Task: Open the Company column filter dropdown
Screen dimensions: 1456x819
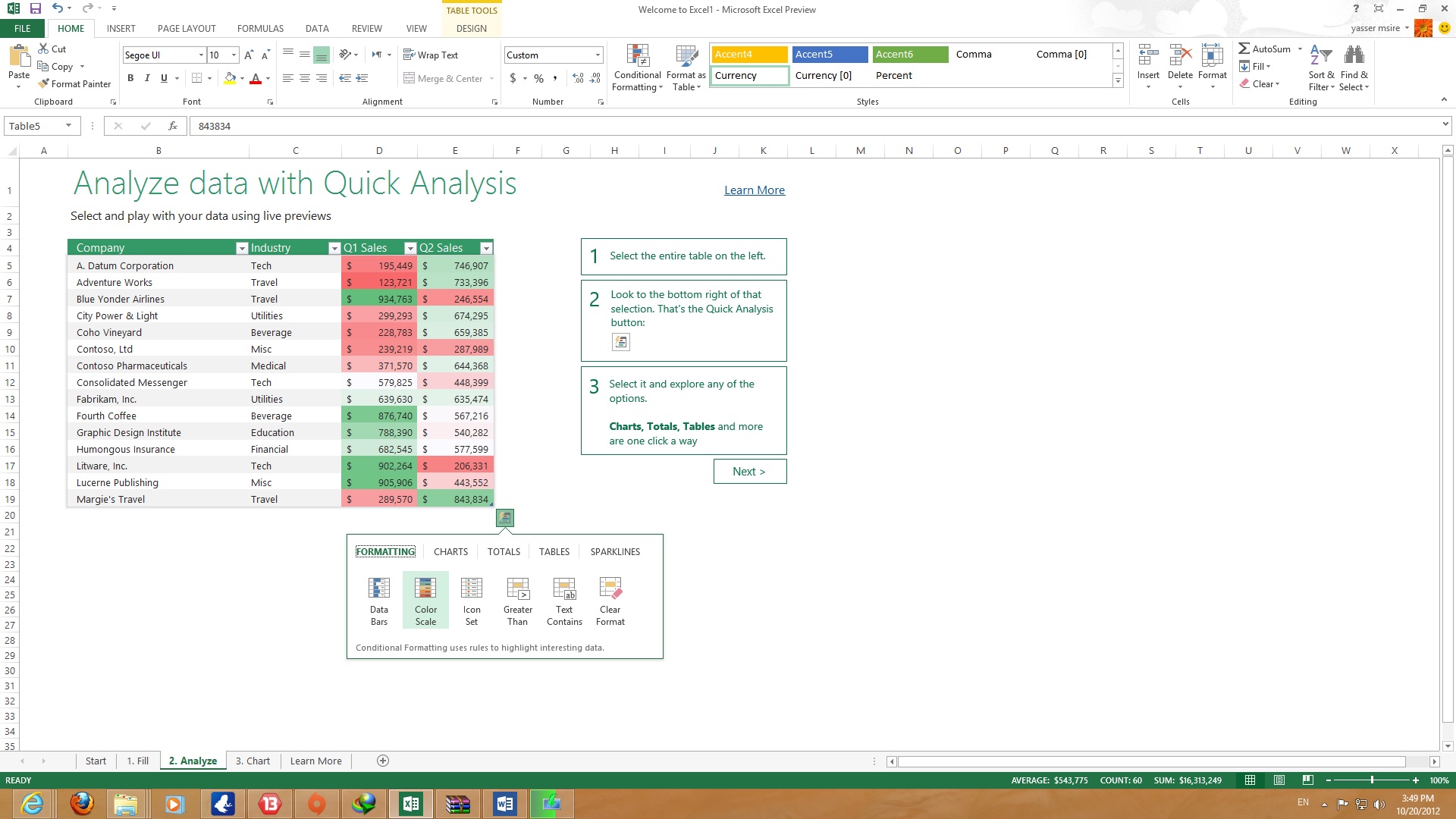Action: coord(242,248)
